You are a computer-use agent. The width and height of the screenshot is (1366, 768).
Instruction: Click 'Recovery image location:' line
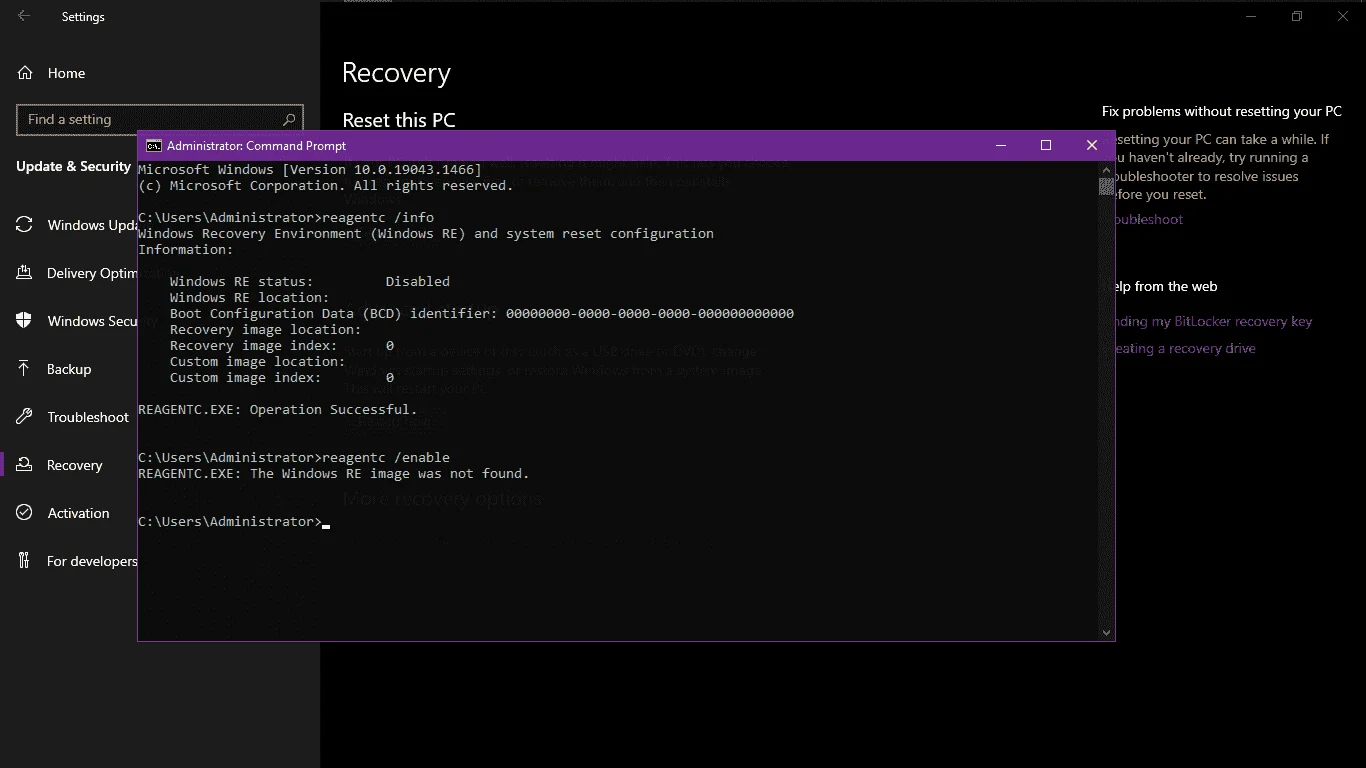[x=266, y=329]
